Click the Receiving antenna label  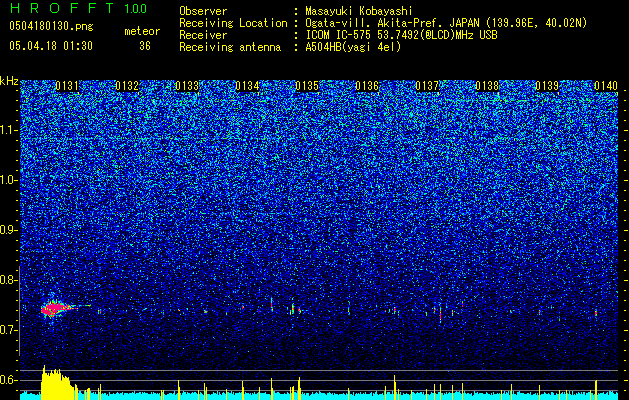pyautogui.click(x=230, y=47)
